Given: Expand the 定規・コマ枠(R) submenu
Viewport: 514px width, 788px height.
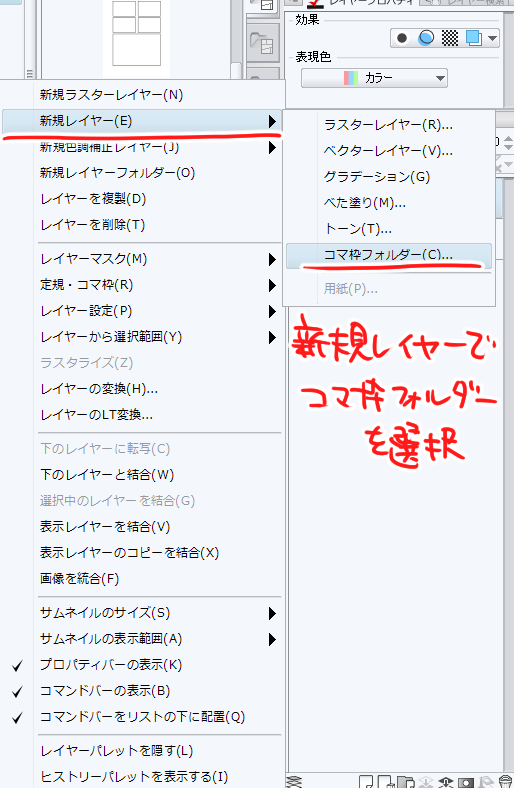Looking at the screenshot, I should [144, 285].
